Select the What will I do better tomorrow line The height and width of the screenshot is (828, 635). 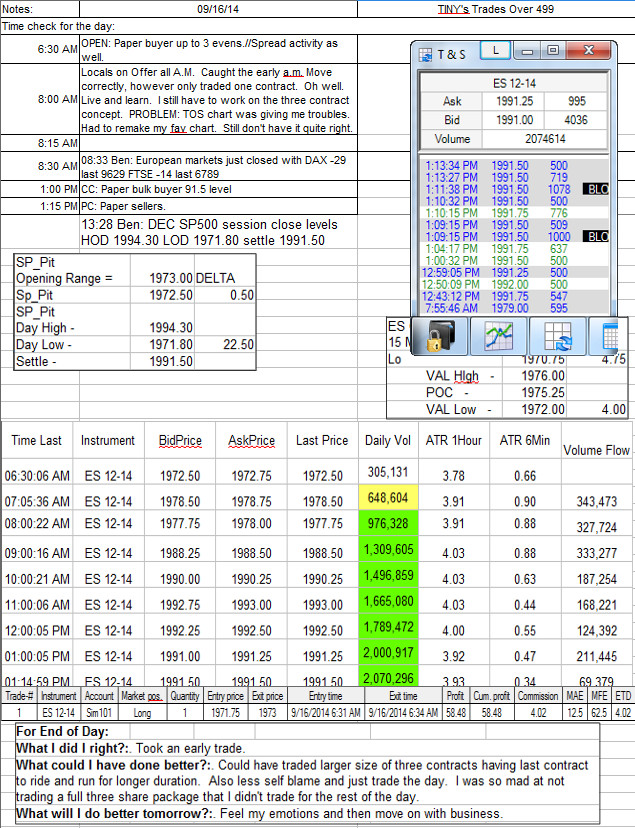click(x=259, y=813)
